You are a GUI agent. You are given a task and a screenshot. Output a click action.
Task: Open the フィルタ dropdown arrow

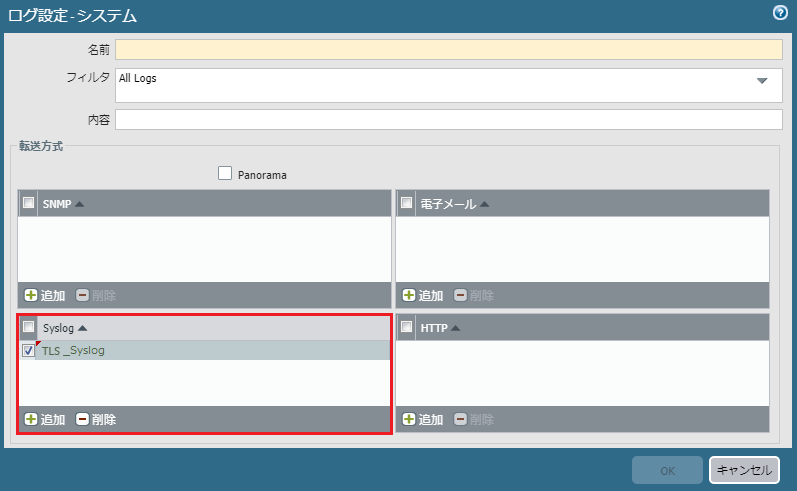coord(761,81)
